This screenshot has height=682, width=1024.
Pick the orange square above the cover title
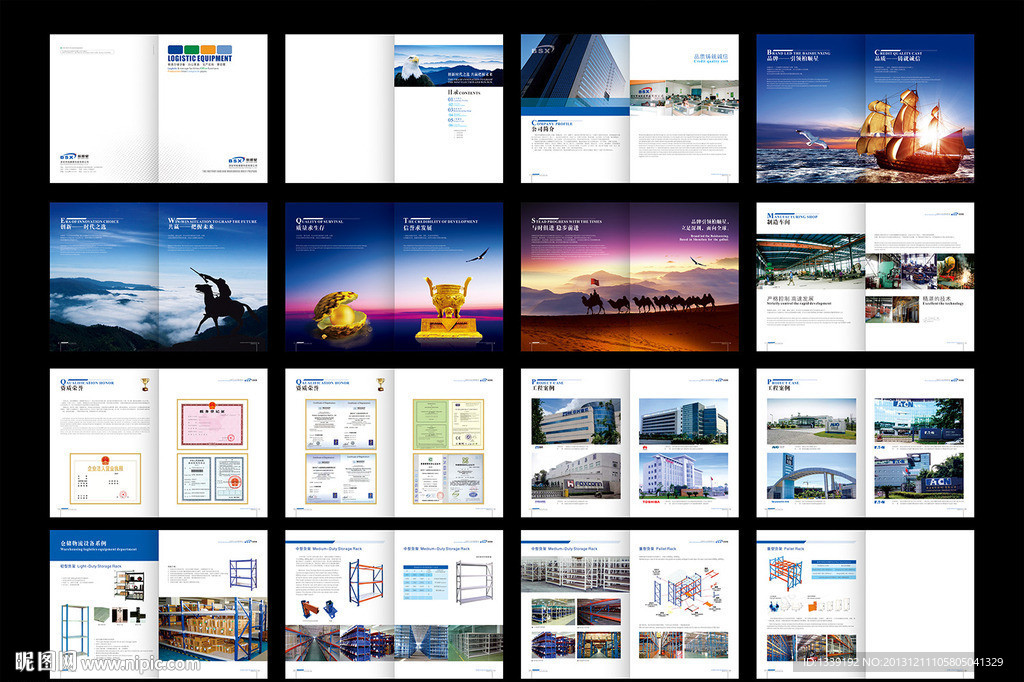point(208,49)
